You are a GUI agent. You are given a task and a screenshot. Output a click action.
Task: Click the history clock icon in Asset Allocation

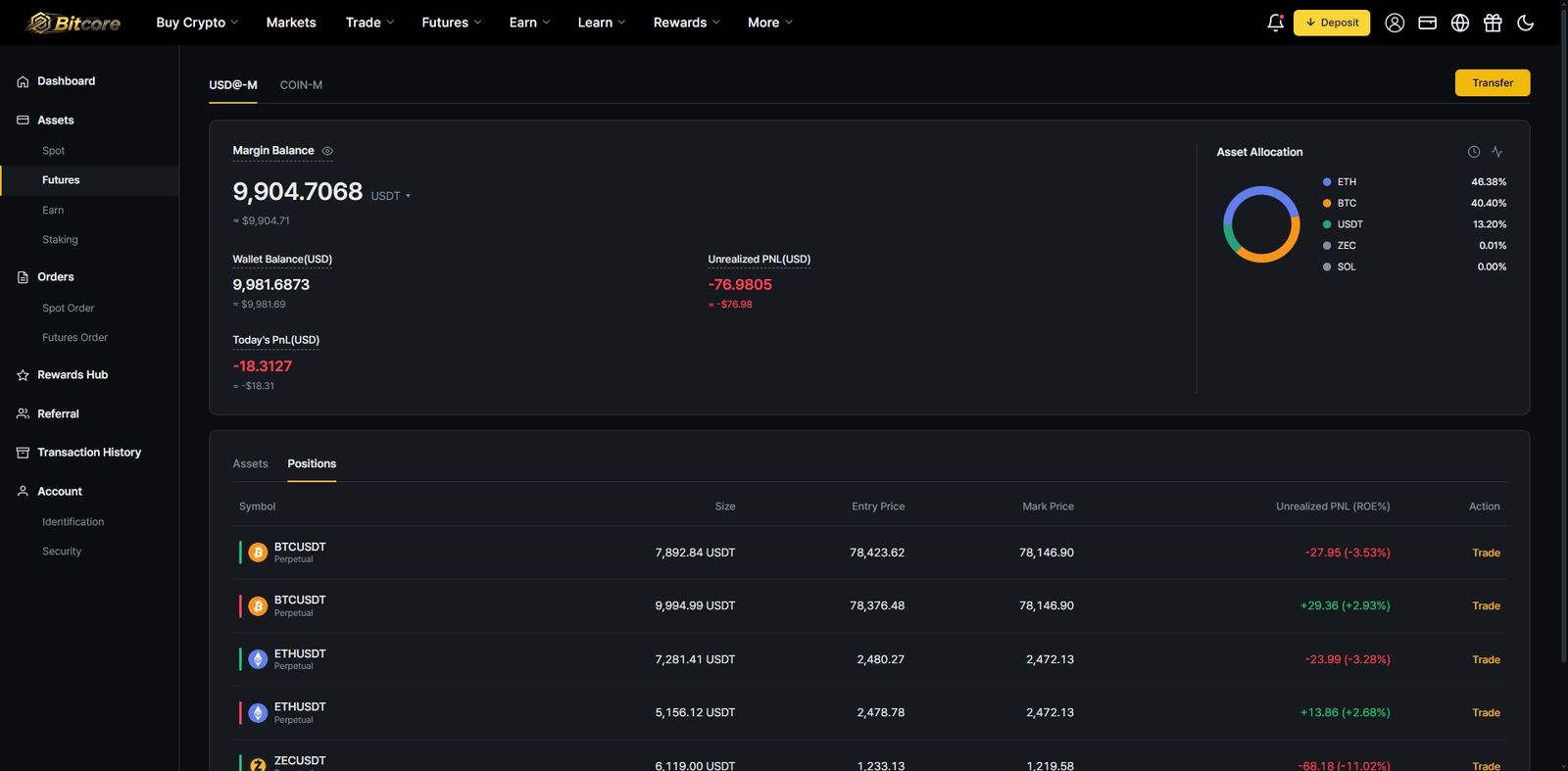point(1473,152)
